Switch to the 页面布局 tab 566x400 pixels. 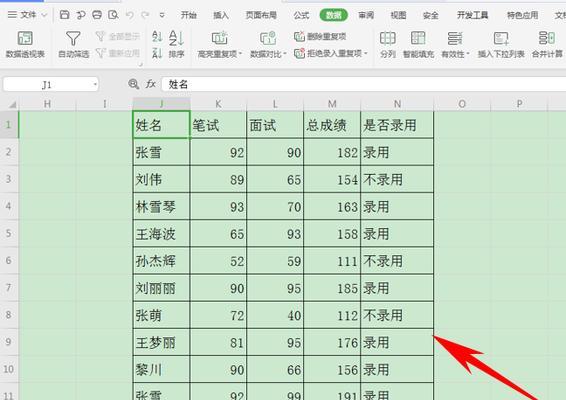pos(261,15)
